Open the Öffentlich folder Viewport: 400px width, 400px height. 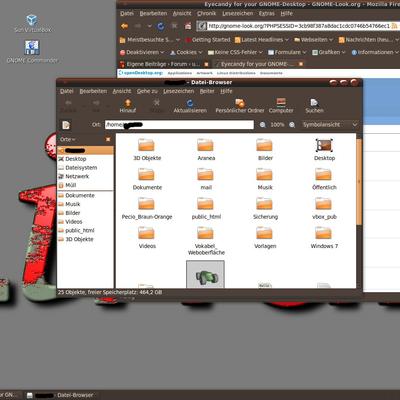(324, 179)
